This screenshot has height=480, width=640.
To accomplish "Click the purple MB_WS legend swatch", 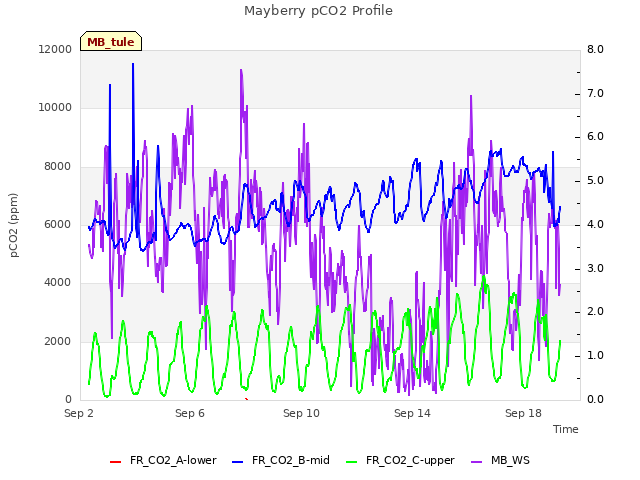I will point(477,462).
